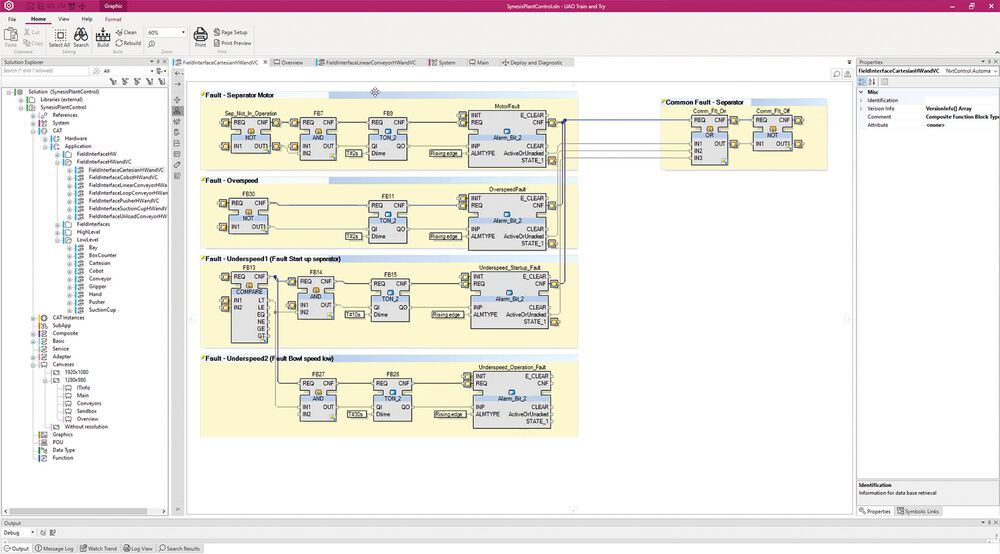Click the Clean build option
The image size is (1000, 554).
click(x=126, y=32)
